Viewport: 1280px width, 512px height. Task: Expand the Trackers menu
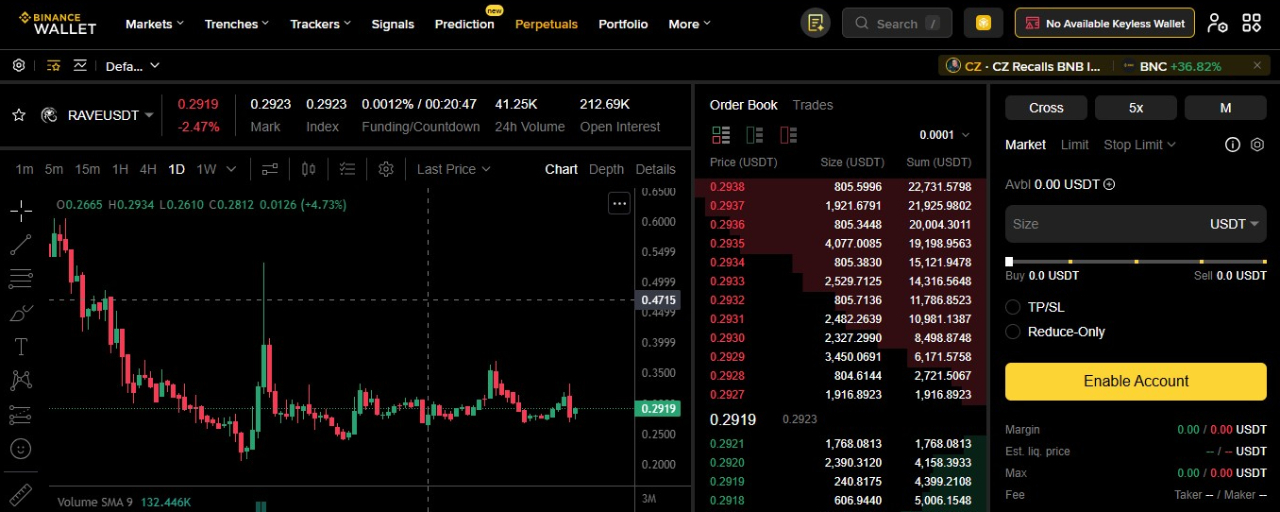point(320,24)
